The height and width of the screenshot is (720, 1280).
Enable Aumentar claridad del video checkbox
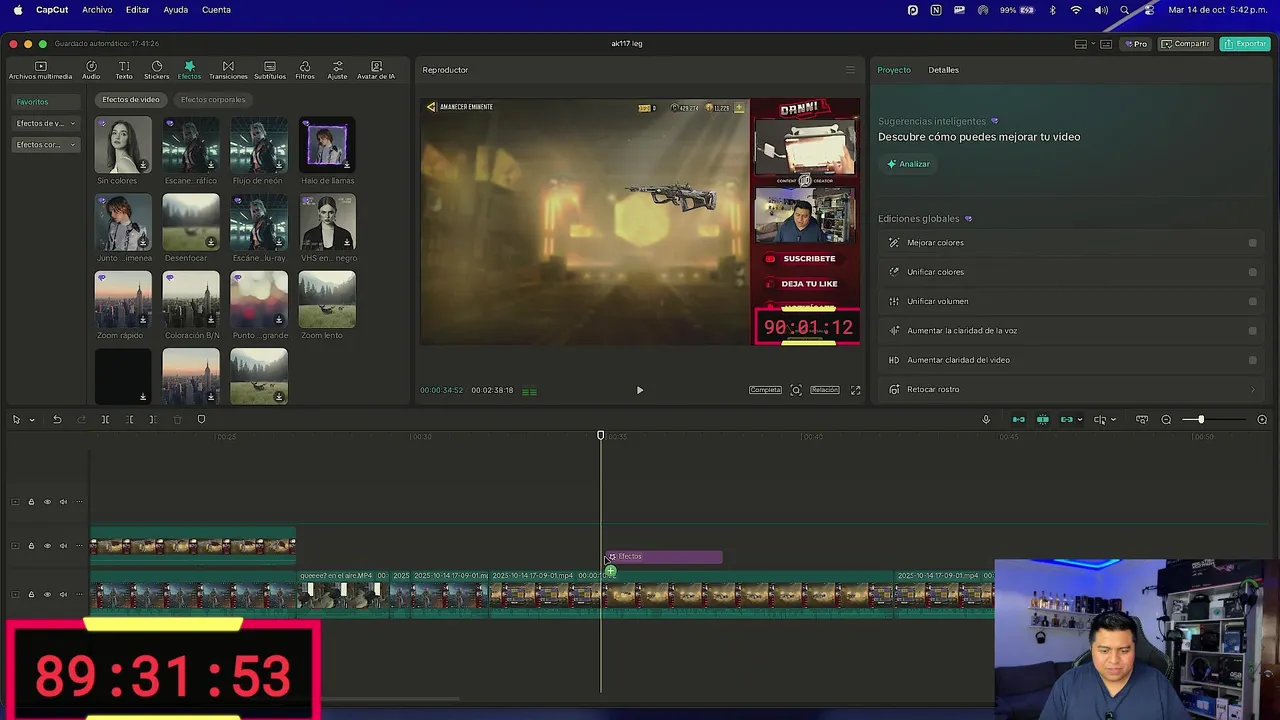[x=1252, y=360]
